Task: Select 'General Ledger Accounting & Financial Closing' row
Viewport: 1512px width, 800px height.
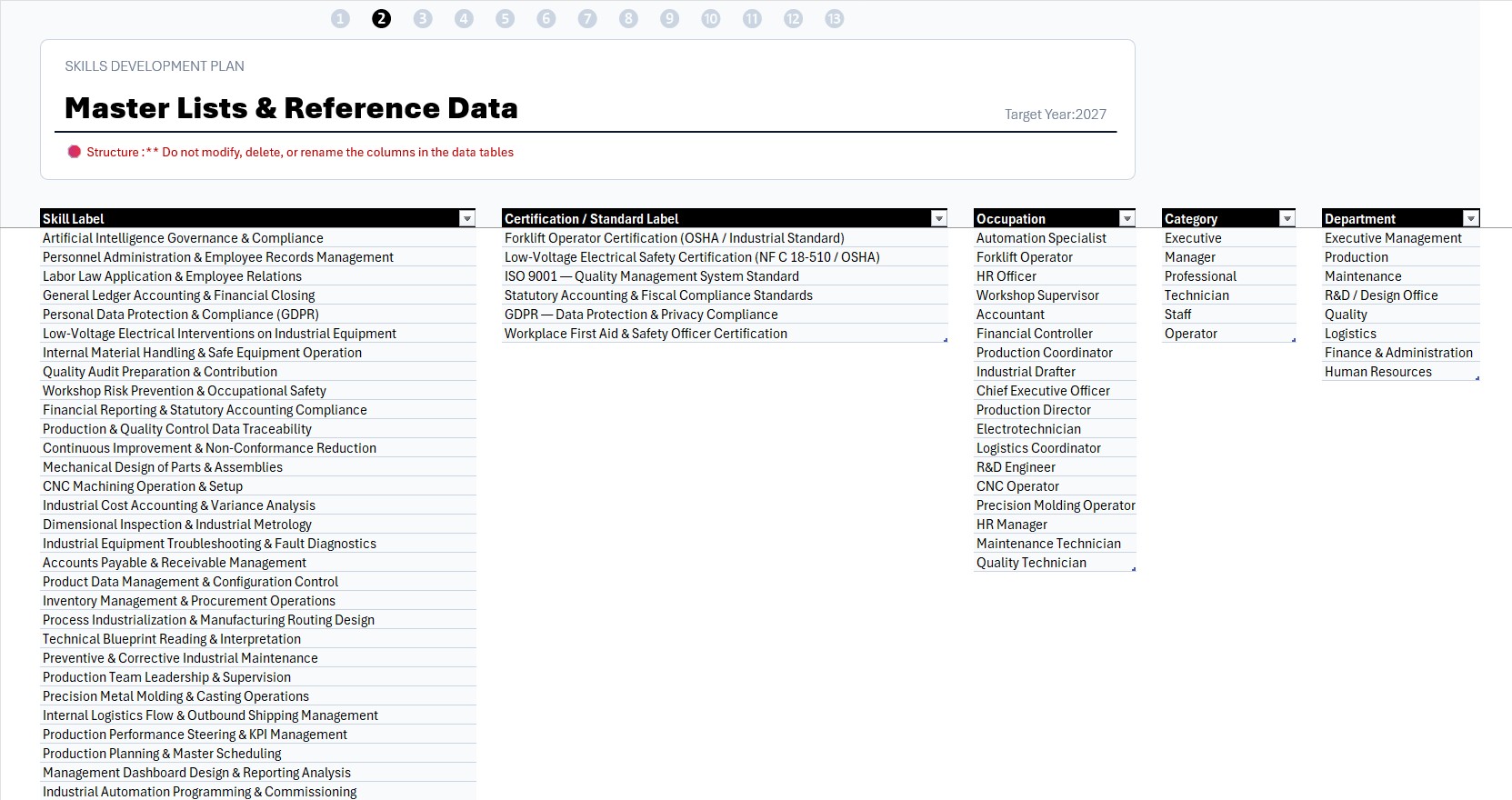Action: pyautogui.click(x=258, y=295)
